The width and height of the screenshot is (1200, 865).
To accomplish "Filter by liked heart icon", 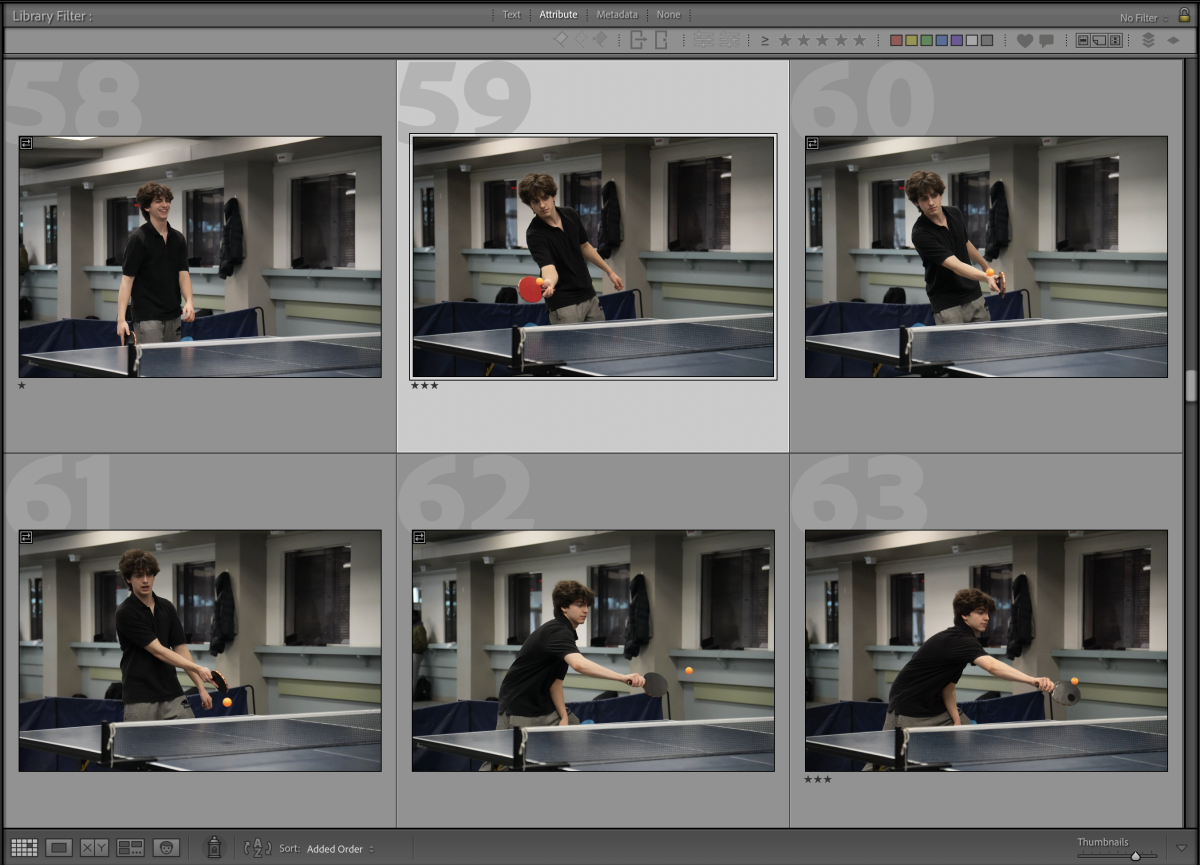I will pos(1024,41).
